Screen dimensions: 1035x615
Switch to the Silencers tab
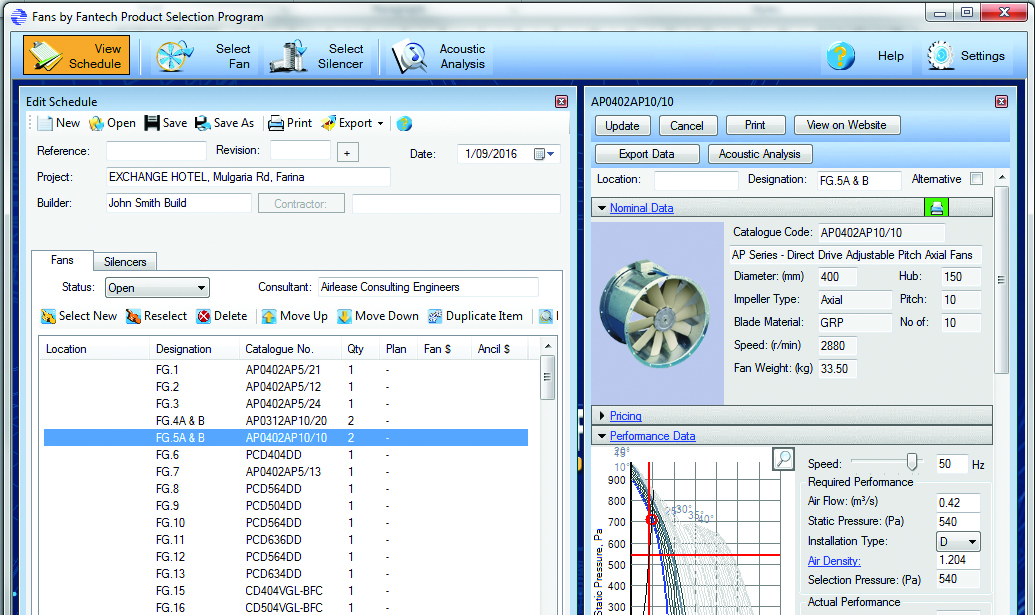tap(125, 262)
